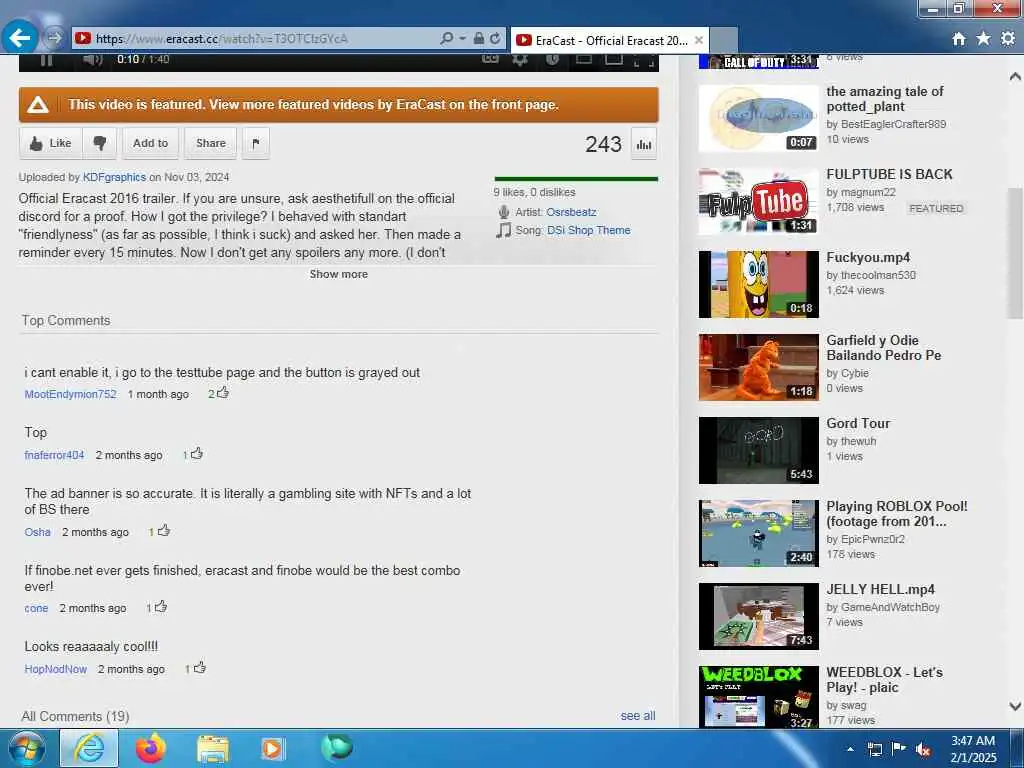Report the video using the flag icon
The height and width of the screenshot is (768, 1024).
point(256,143)
